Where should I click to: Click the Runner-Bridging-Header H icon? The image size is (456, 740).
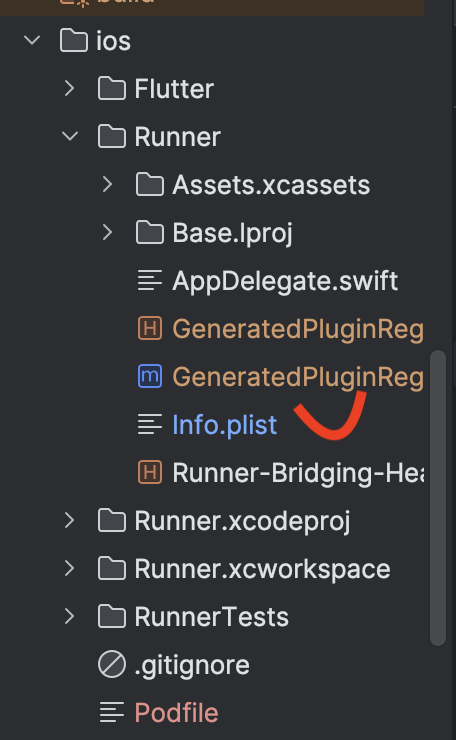(x=150, y=472)
